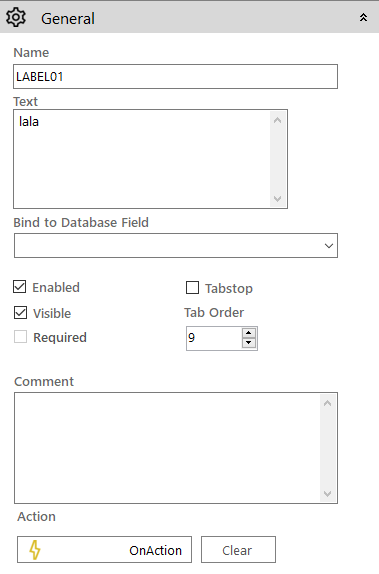Click Comment box scroll down arrow
Image resolution: width=379 pixels, height=574 pixels.
pos(327,493)
